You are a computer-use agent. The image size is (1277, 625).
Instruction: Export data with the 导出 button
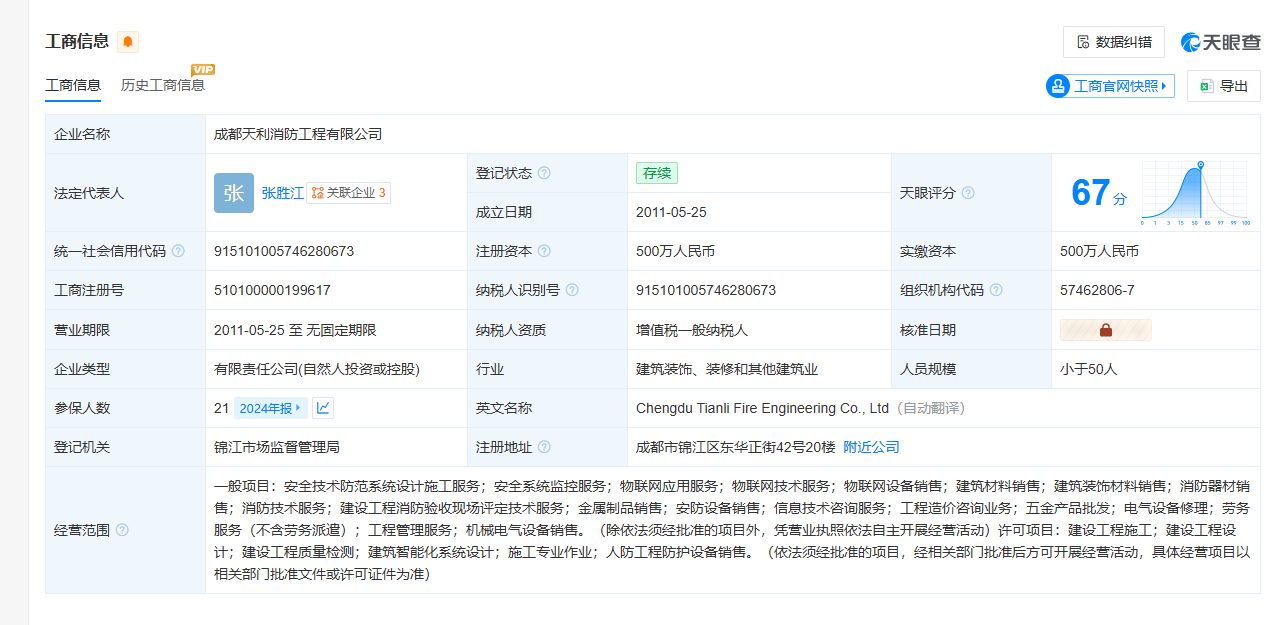coord(1223,86)
